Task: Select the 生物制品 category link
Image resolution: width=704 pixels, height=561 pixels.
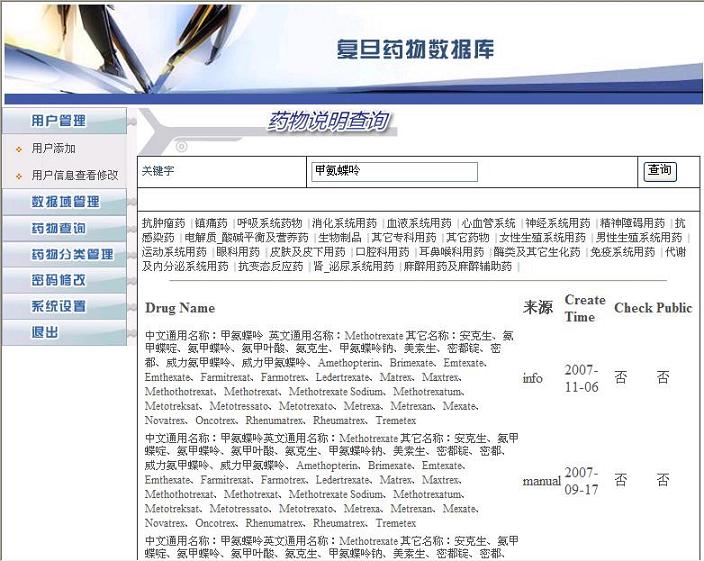Action: (340, 238)
